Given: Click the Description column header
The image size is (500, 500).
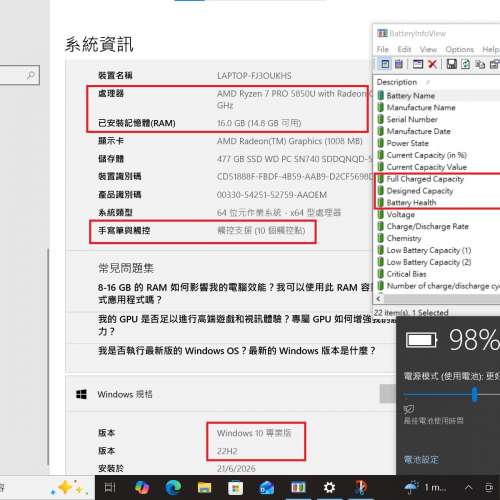Looking at the screenshot, I should tap(397, 82).
